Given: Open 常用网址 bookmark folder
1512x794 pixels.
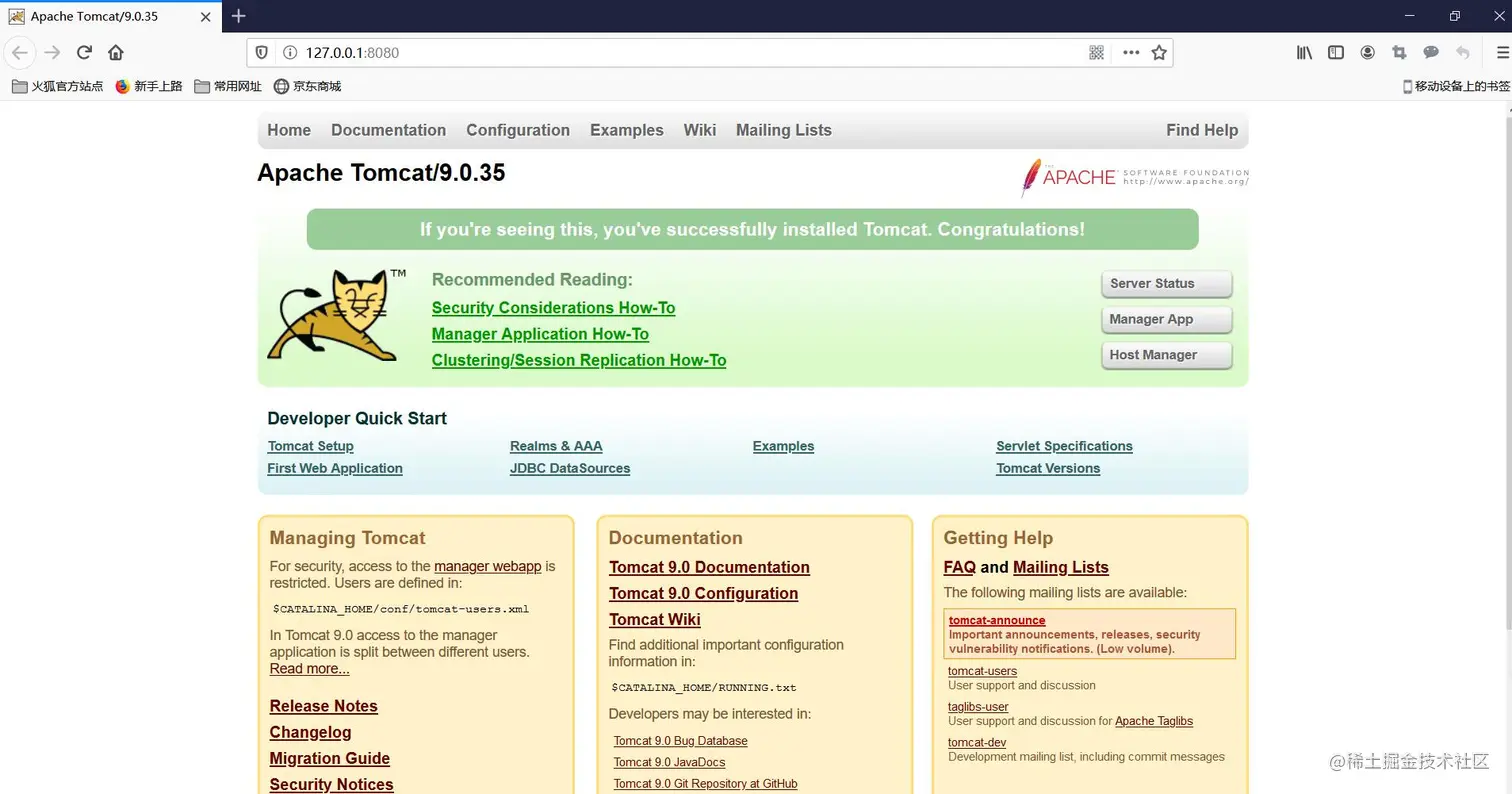Looking at the screenshot, I should click(x=228, y=86).
